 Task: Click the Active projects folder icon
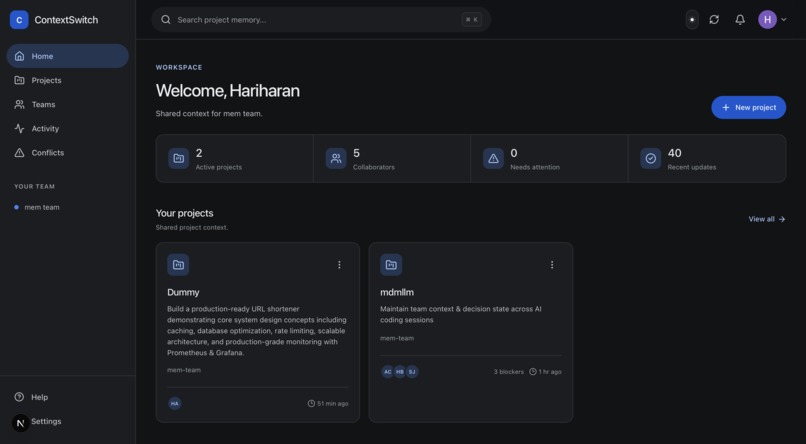tap(178, 158)
